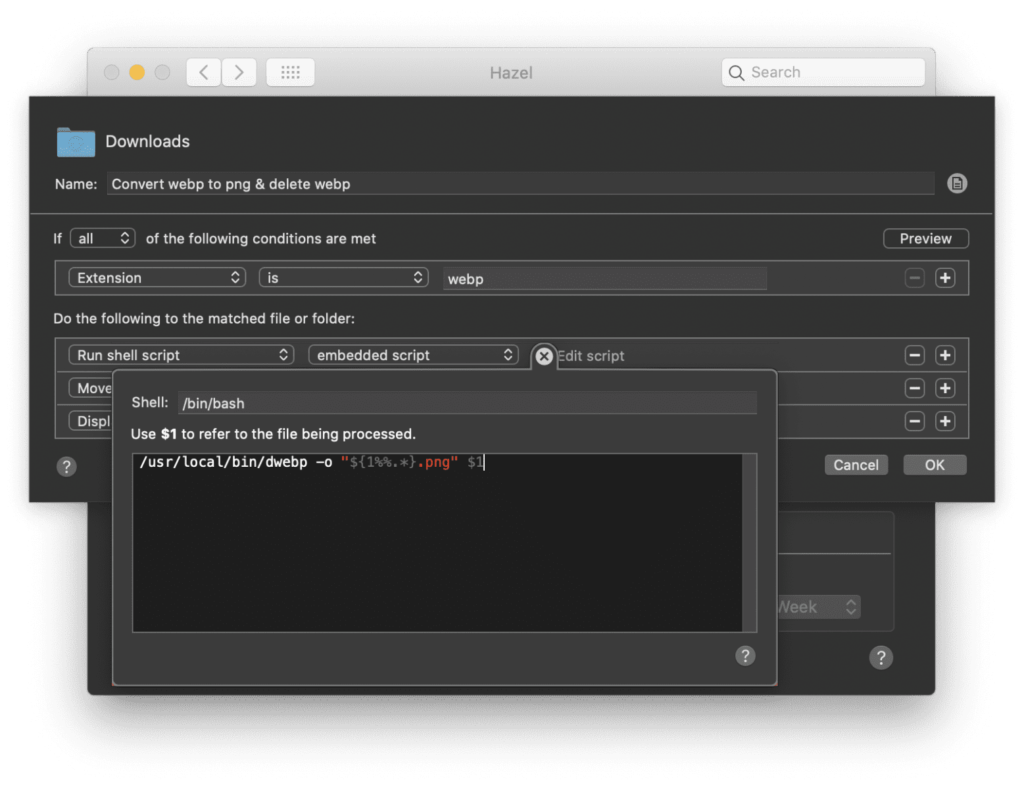The height and width of the screenshot is (789, 1024).
Task: Open the Extension attribute dropdown
Action: point(157,278)
